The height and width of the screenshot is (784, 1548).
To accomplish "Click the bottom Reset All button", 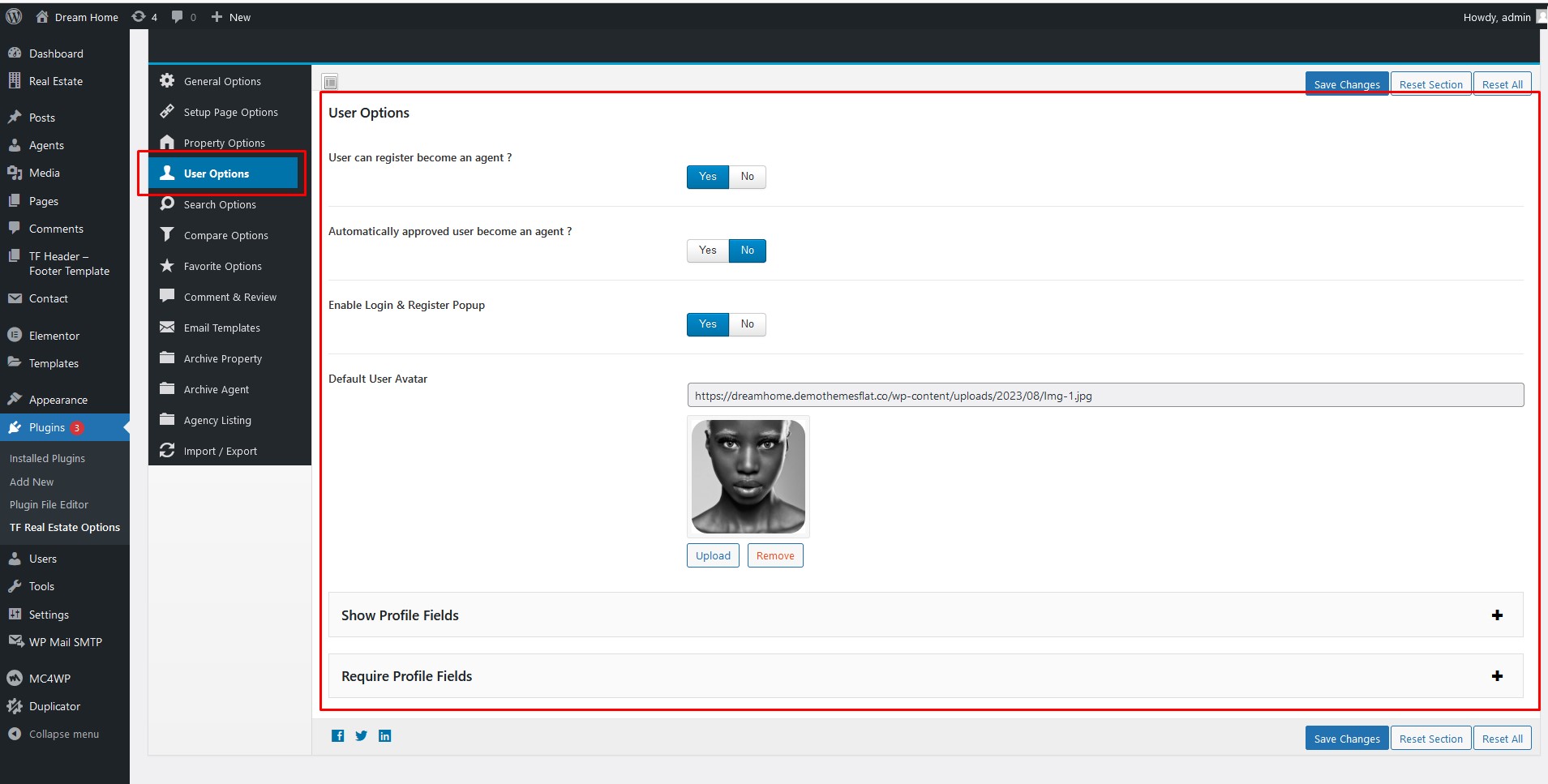I will tap(1502, 739).
